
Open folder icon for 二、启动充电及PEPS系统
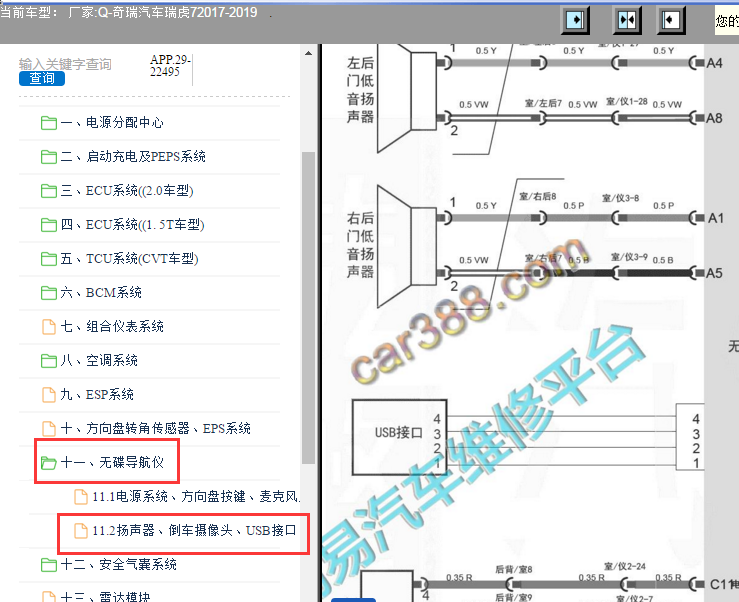(x=49, y=157)
